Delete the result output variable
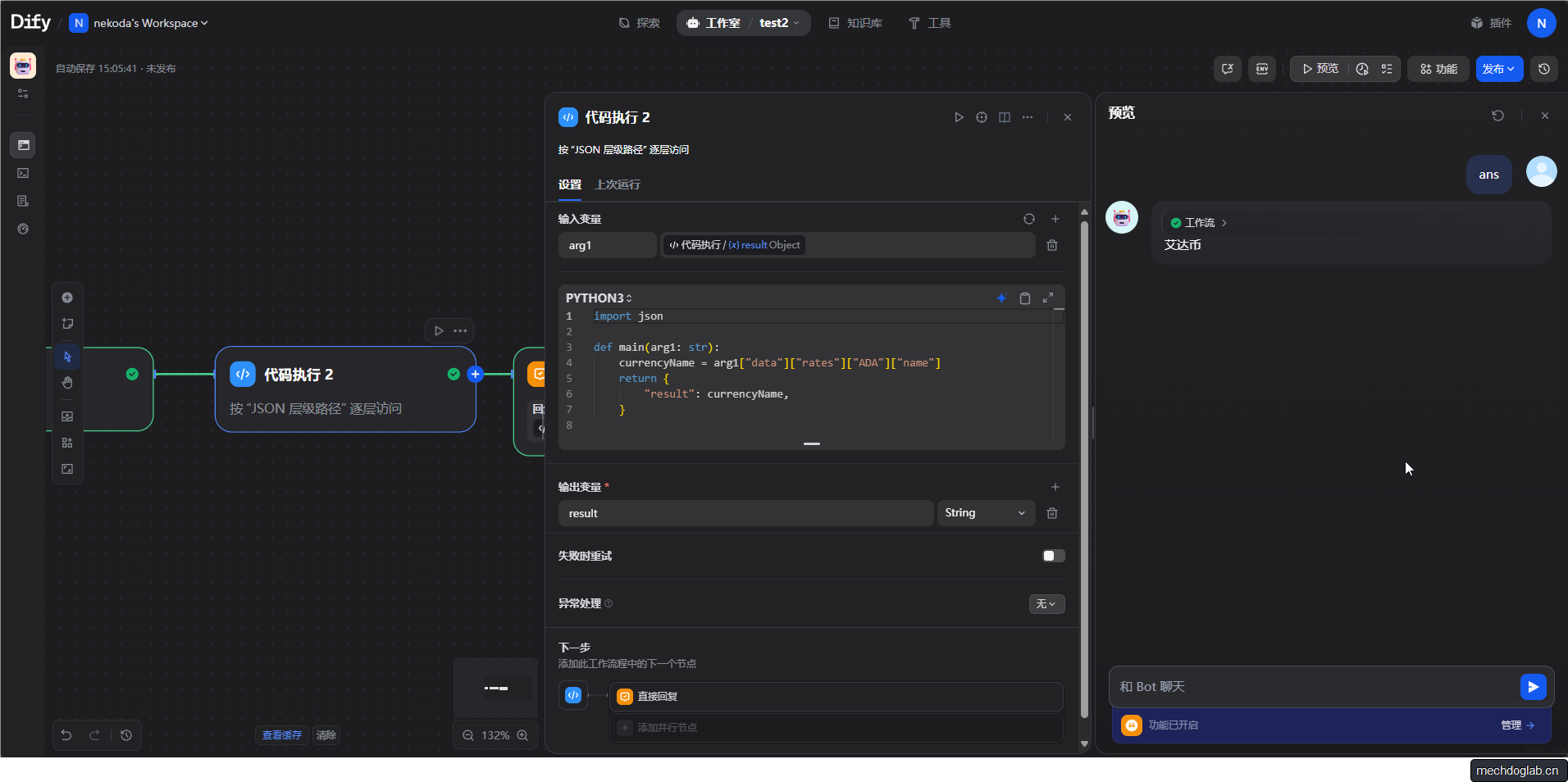The image size is (1568, 782). (1052, 513)
